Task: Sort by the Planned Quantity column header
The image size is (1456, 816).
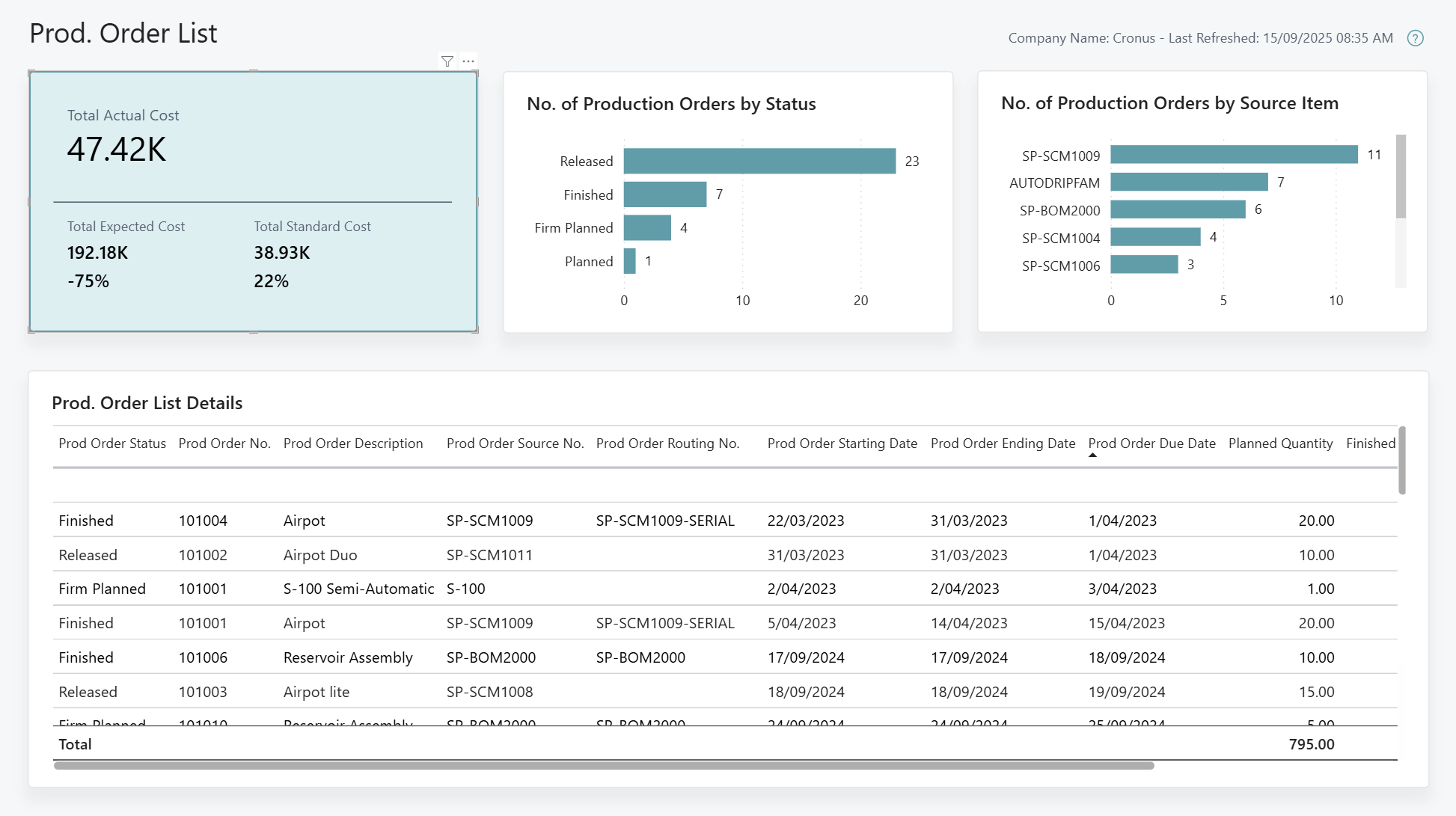Action: point(1280,443)
